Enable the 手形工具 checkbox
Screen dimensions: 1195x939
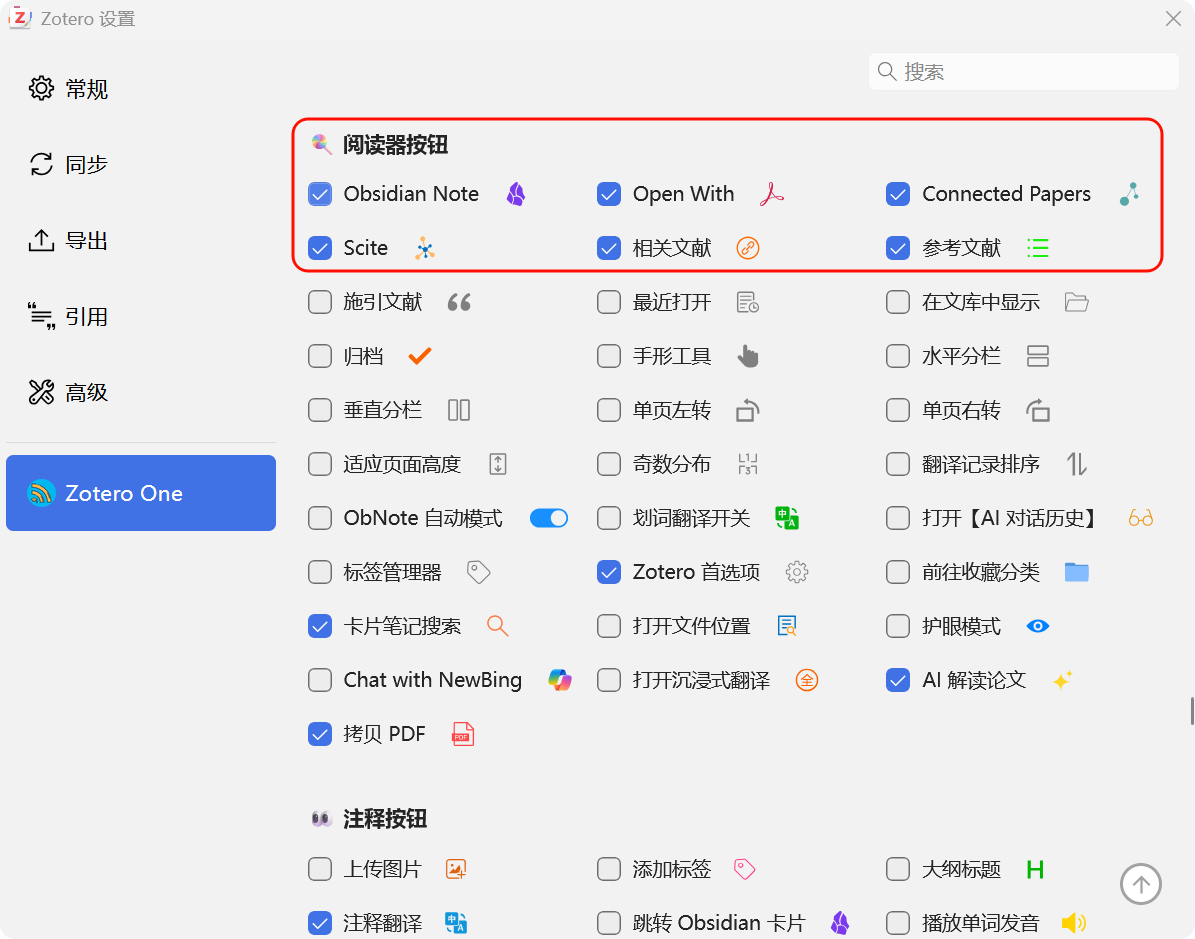click(609, 356)
